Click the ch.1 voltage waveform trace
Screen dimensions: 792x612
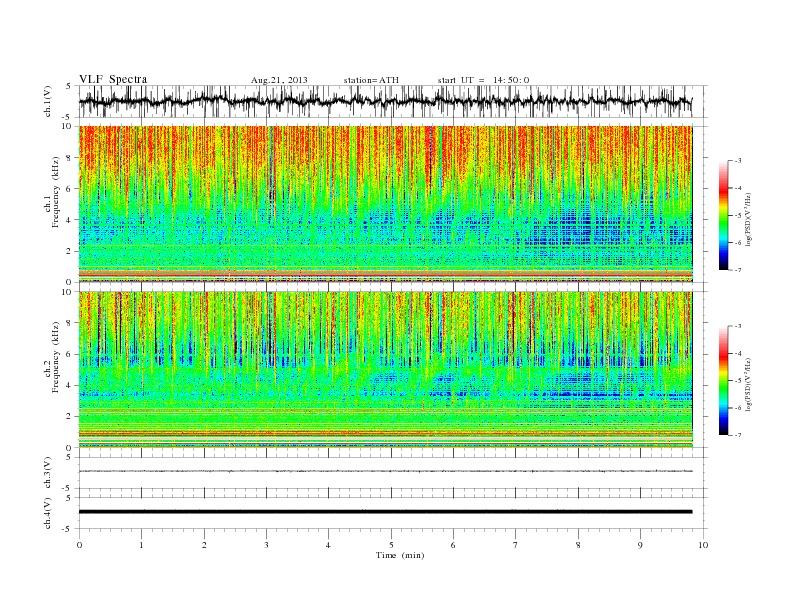pyautogui.click(x=385, y=101)
